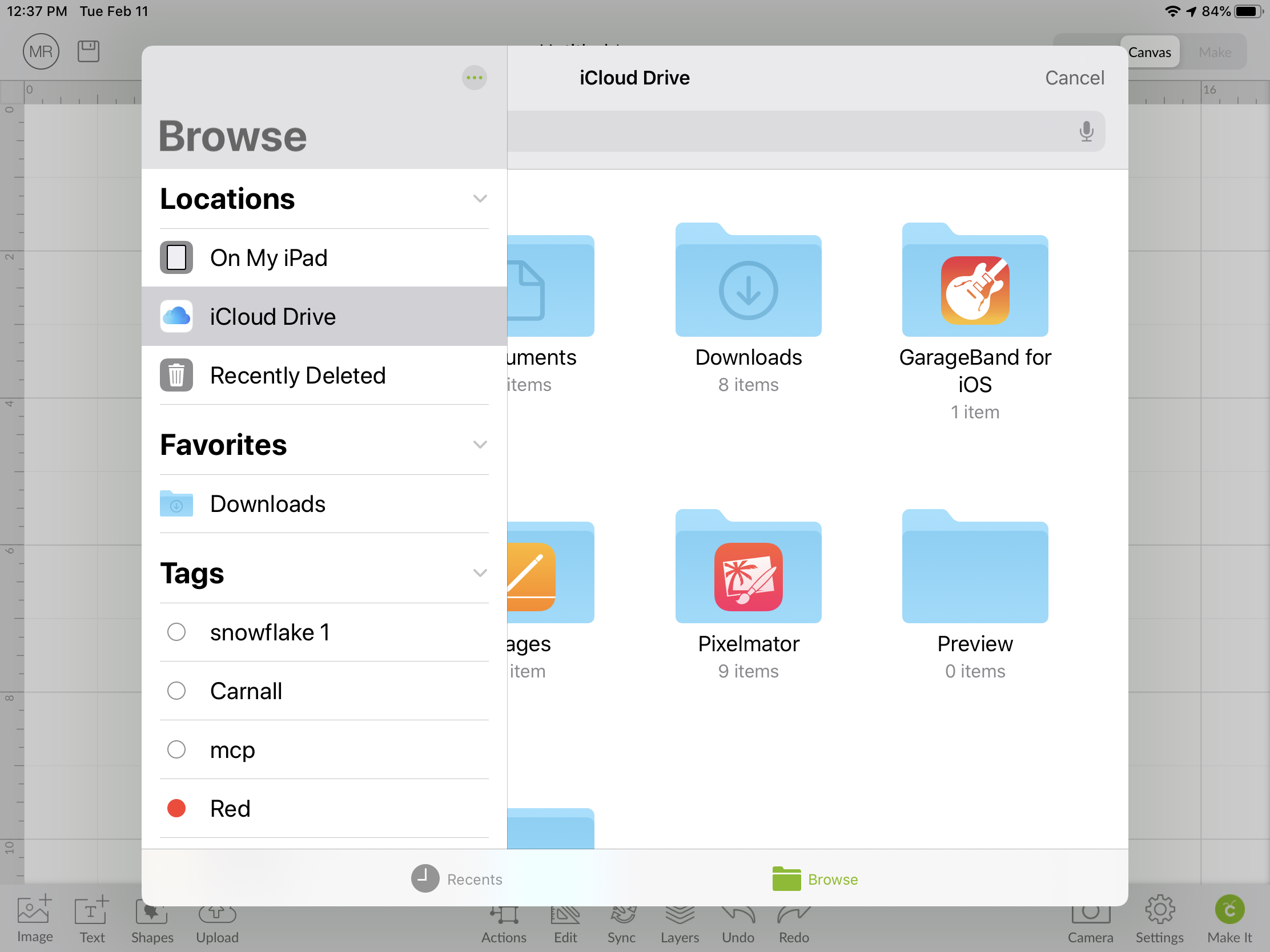Select the mcp tag circle
This screenshot has height=952, width=1270.
pyautogui.click(x=176, y=749)
